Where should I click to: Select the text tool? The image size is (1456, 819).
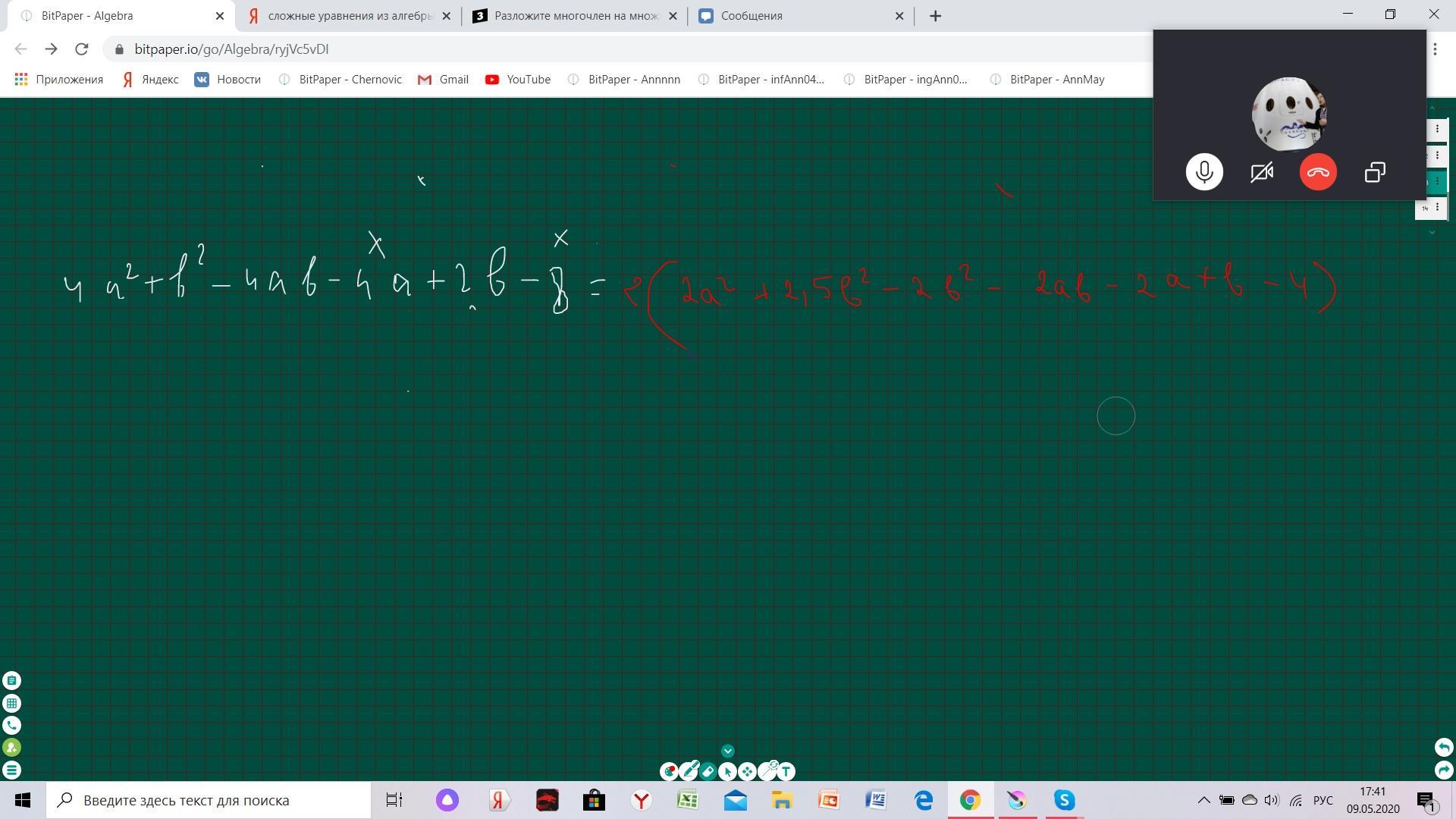pyautogui.click(x=786, y=772)
